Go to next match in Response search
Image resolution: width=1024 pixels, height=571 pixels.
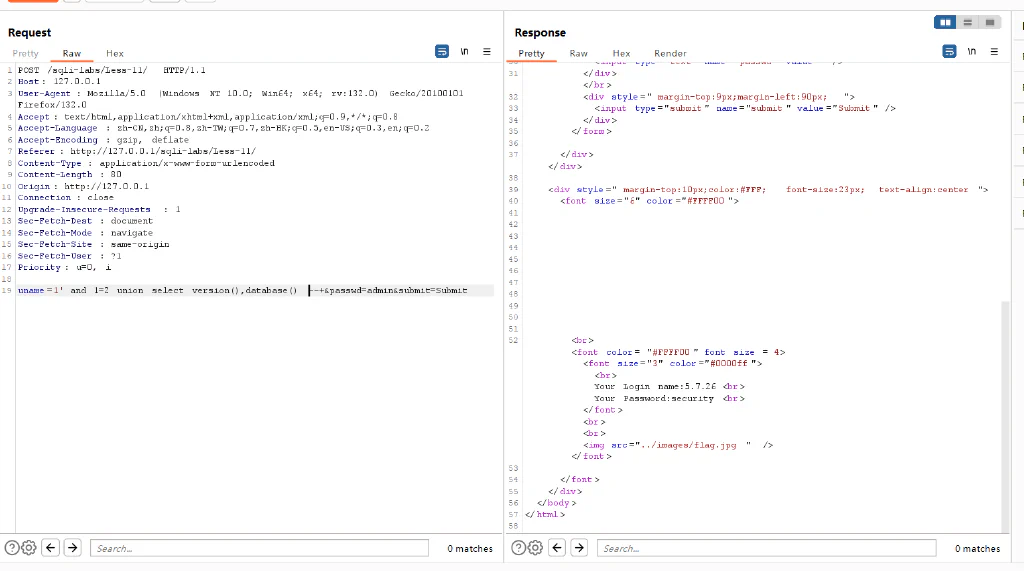579,548
